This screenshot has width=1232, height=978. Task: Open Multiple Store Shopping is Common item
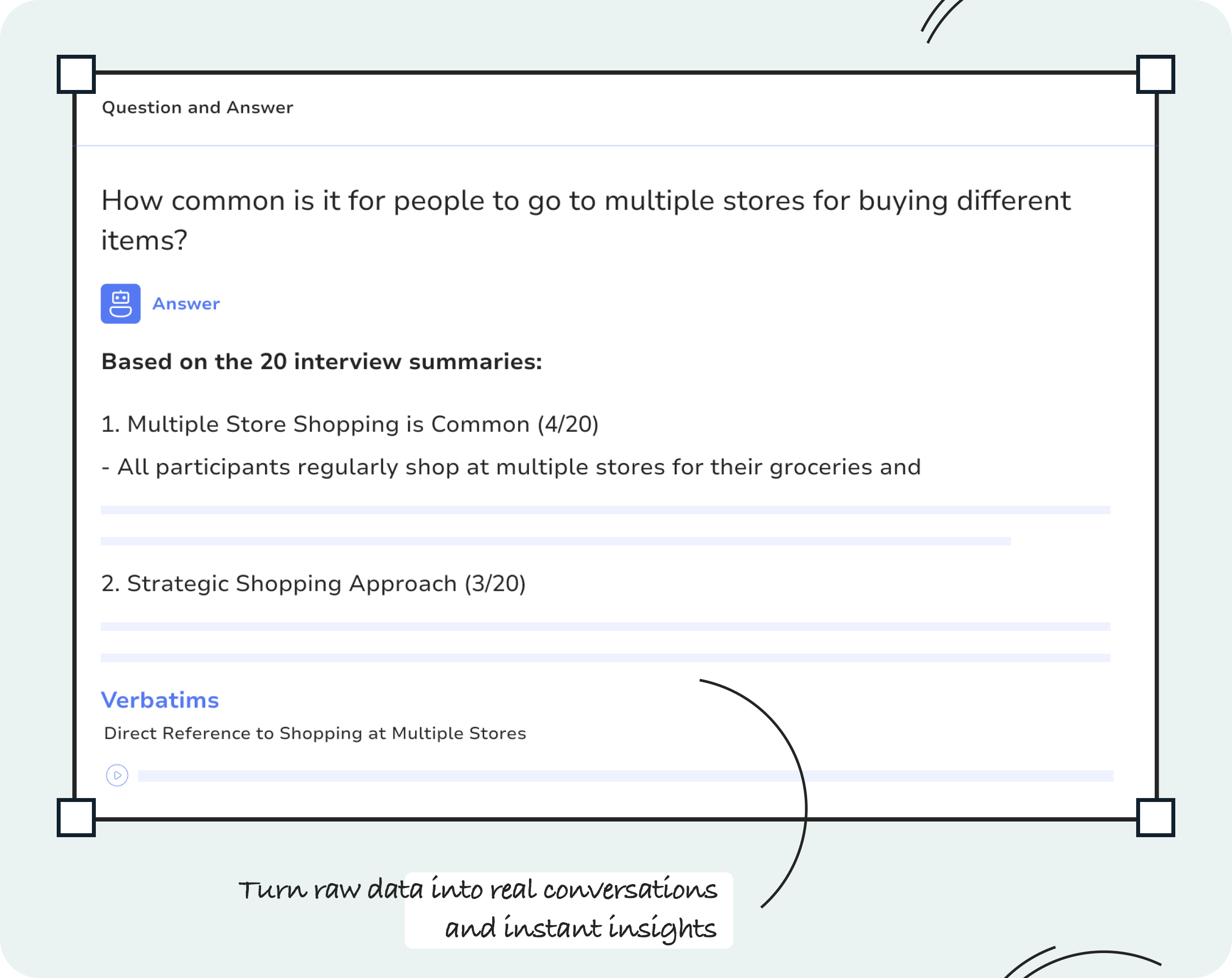point(350,424)
